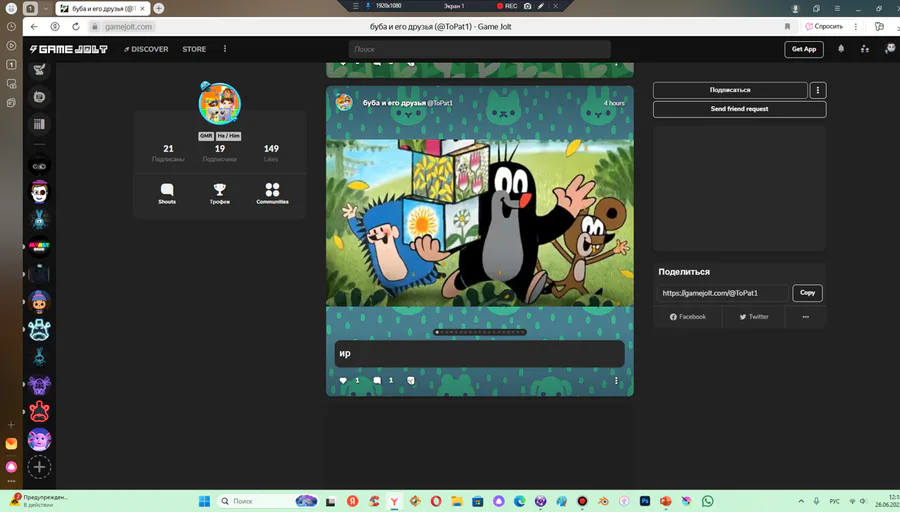View the profile avatar picture
The width and height of the screenshot is (900, 512).
tap(220, 103)
